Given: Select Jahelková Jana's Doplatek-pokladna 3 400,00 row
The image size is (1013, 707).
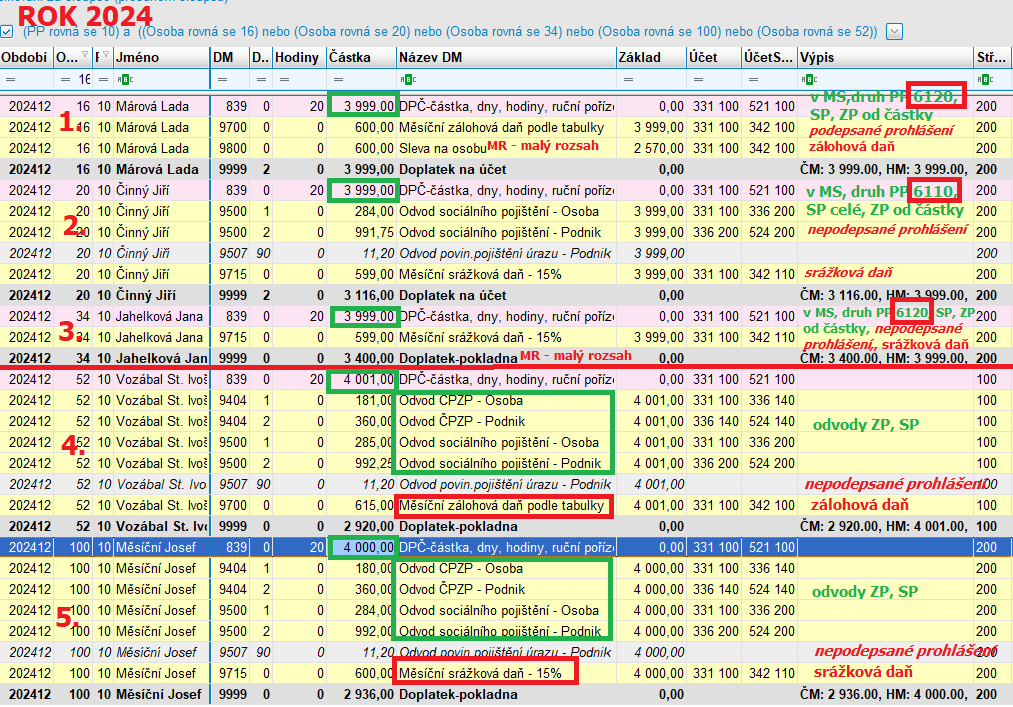Looking at the screenshot, I should (x=506, y=358).
